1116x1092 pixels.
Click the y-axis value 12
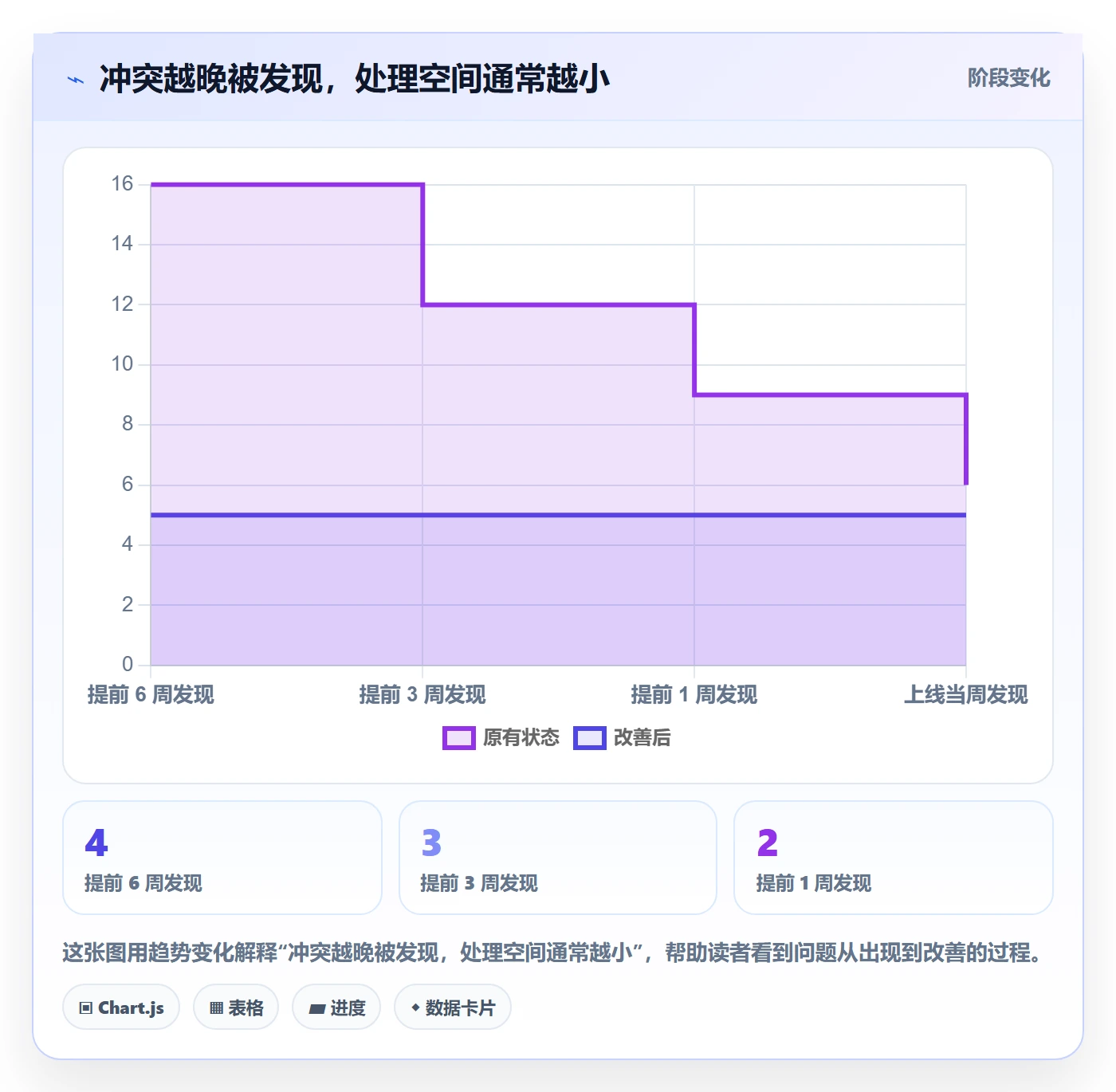[122, 304]
